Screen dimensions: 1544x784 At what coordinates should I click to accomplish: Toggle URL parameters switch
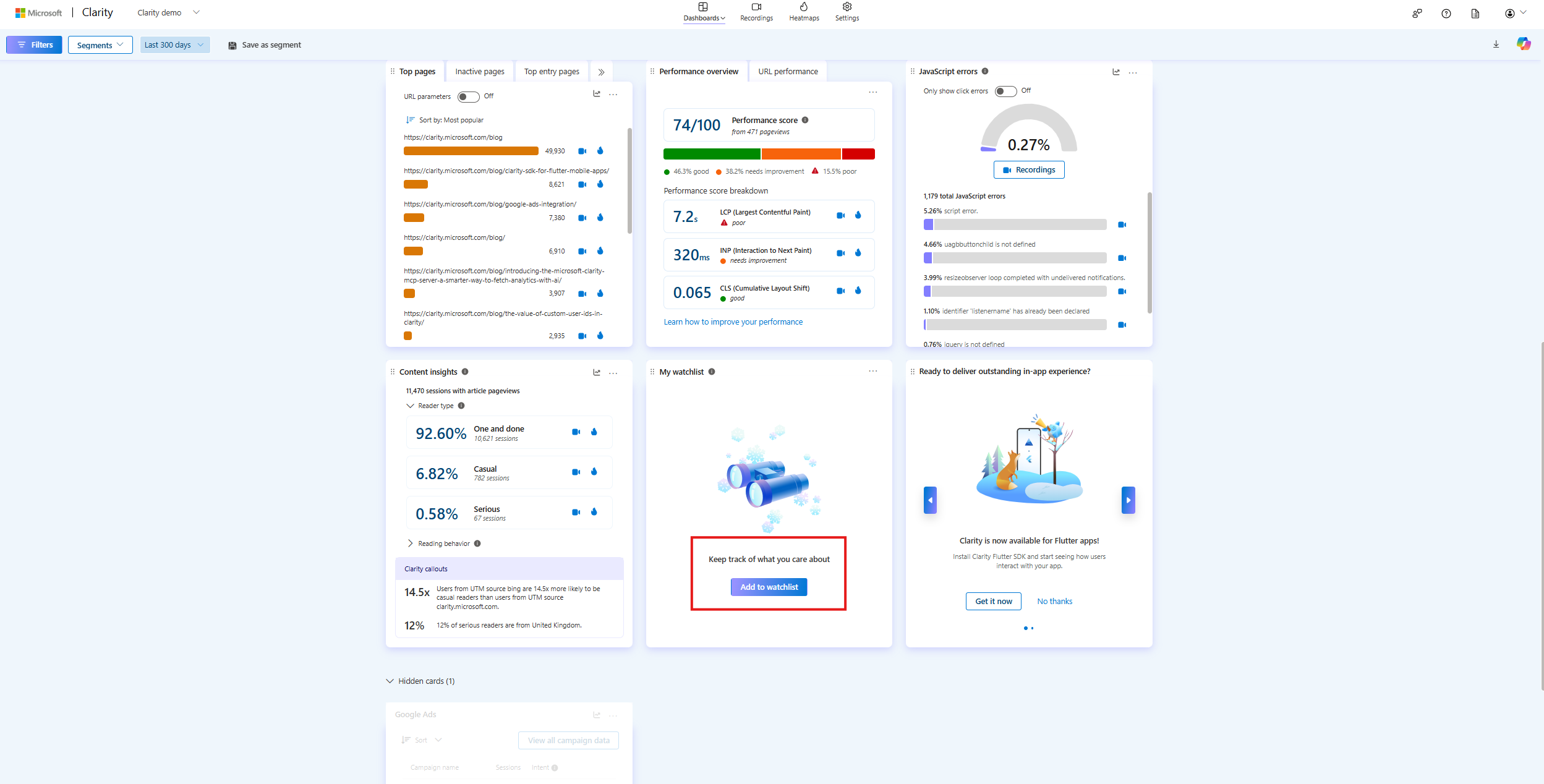(468, 96)
